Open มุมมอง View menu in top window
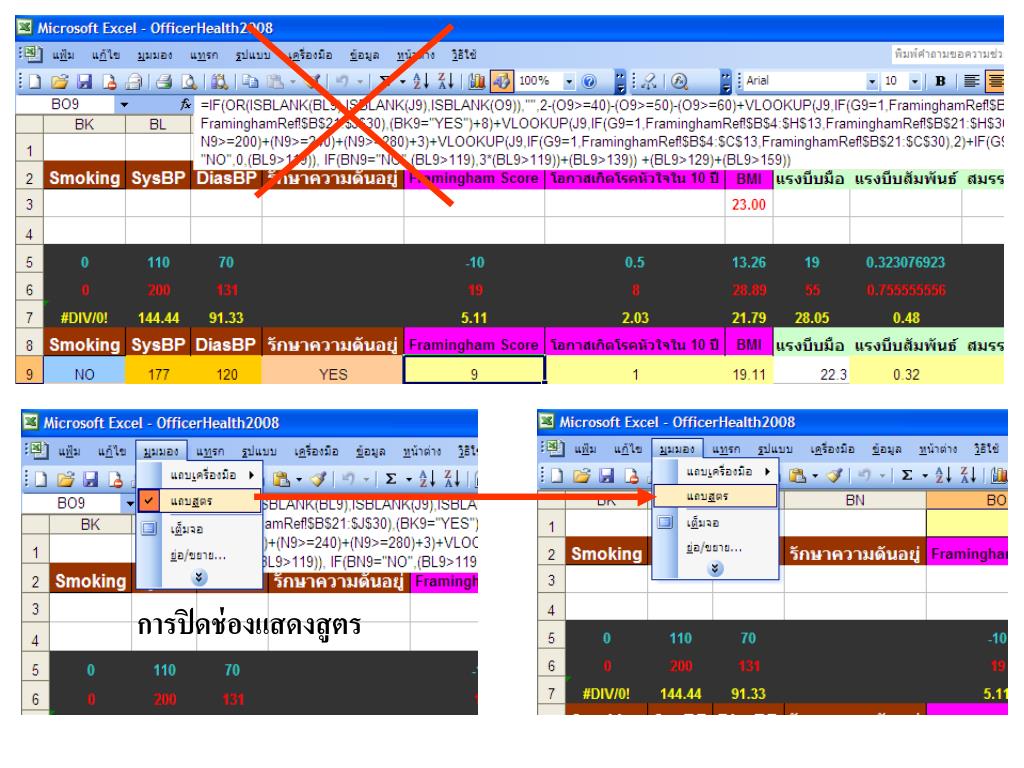This screenshot has width=1024, height=768. 155,55
